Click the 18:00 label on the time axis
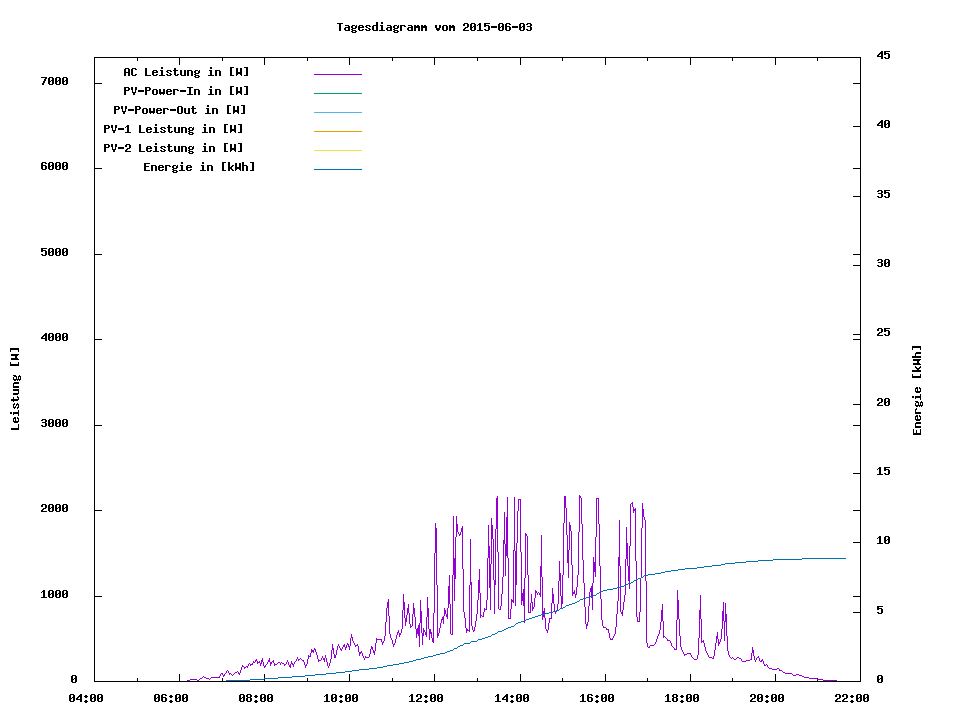Screen dimensions: 960x720 682,698
